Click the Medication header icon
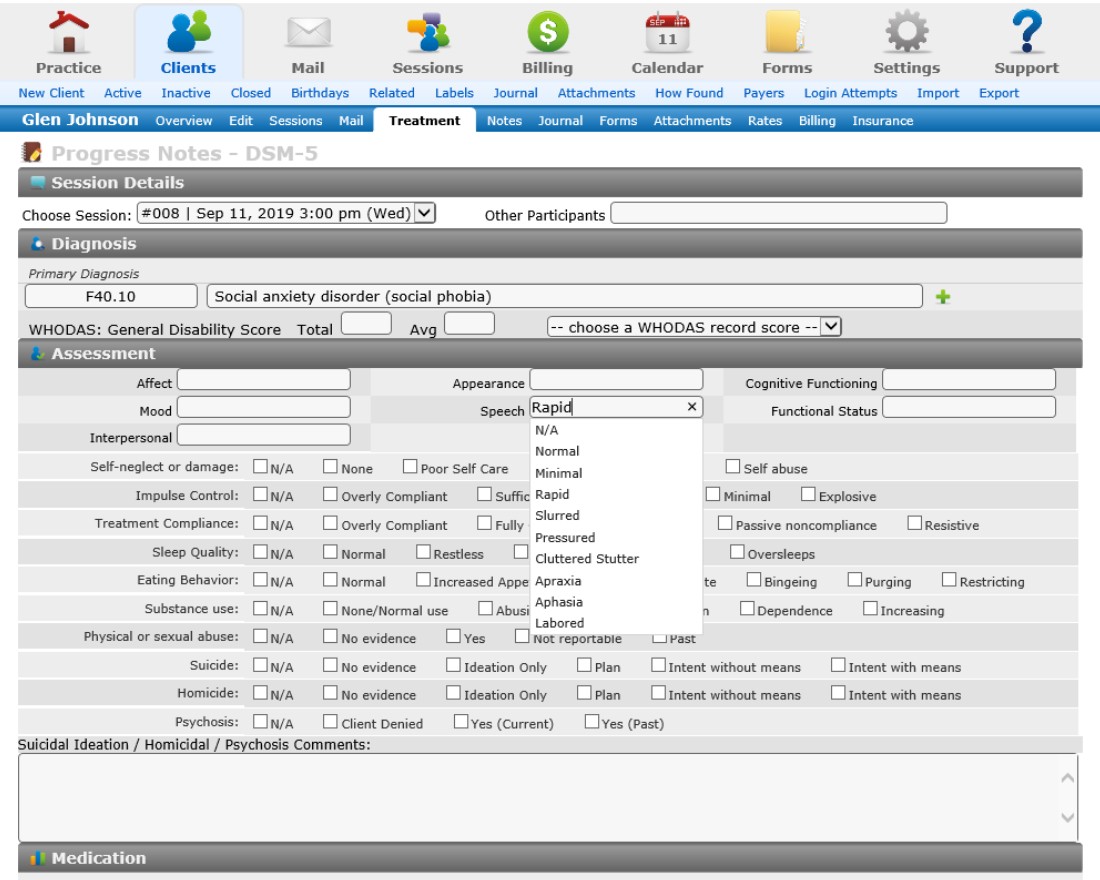This screenshot has height=880, width=1100. coord(38,858)
